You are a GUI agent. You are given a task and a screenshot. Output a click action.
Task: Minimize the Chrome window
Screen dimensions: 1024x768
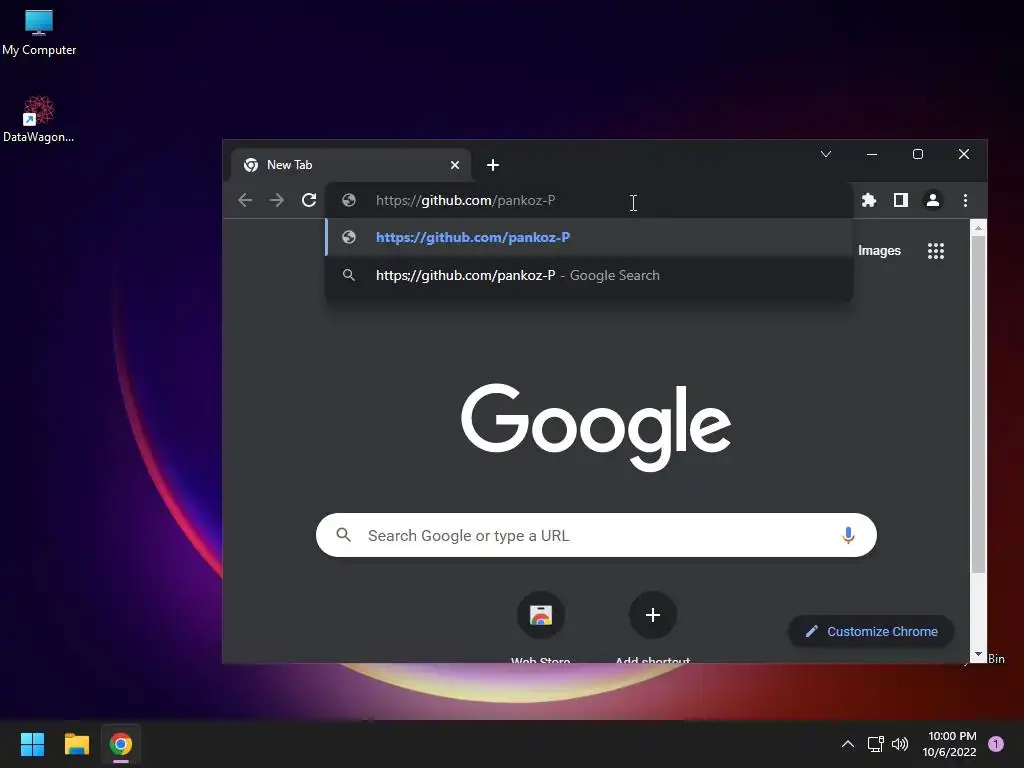[x=872, y=154]
